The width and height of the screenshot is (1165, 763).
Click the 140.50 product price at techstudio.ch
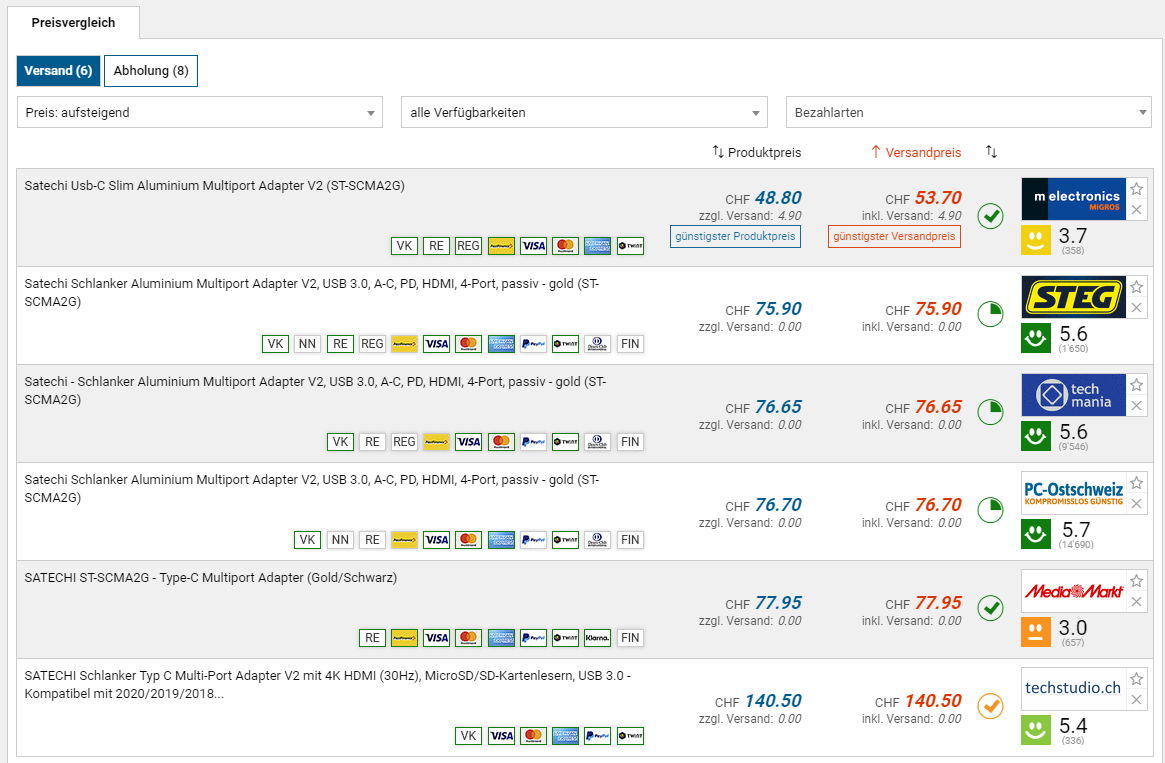(x=772, y=701)
